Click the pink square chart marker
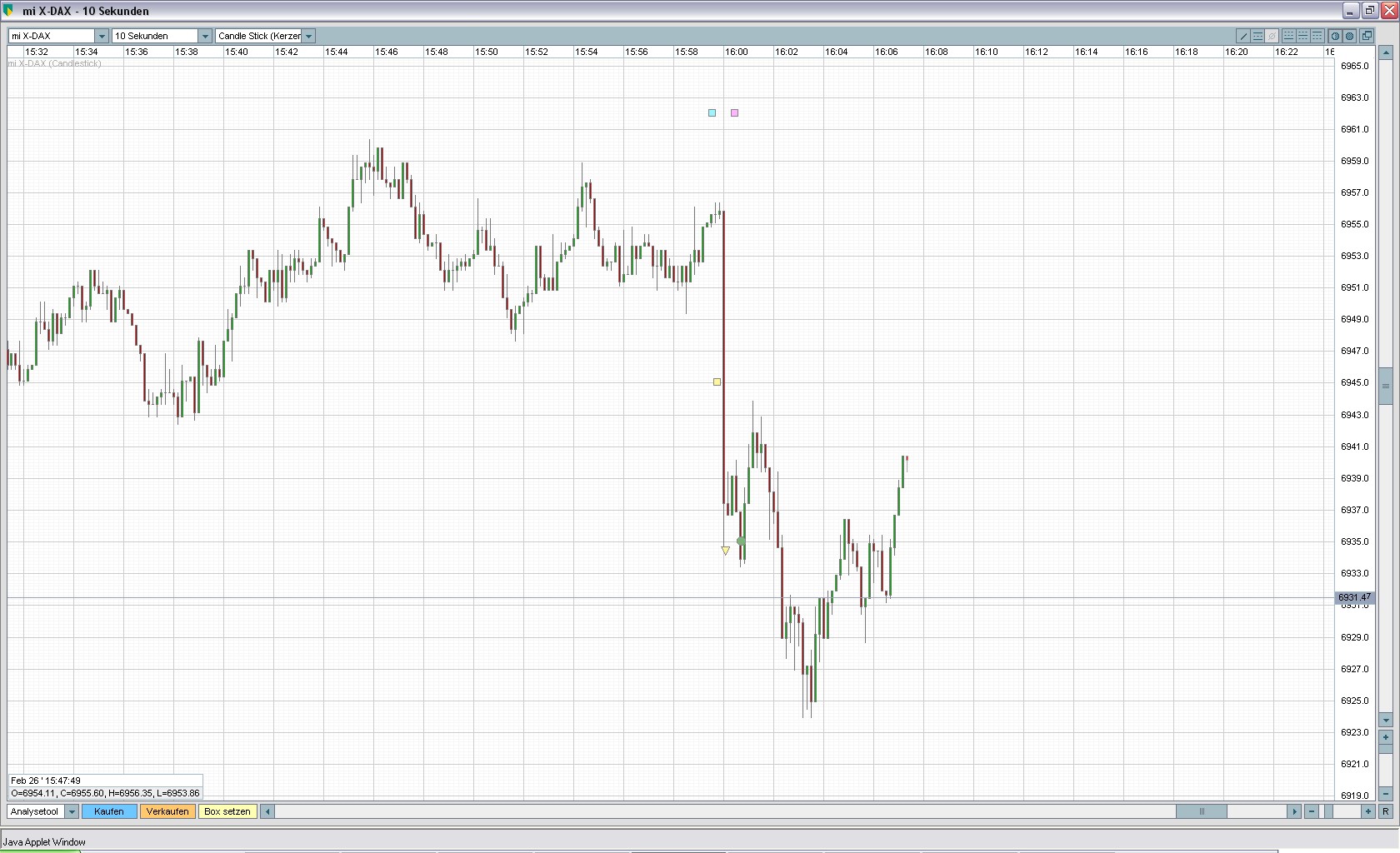The height and width of the screenshot is (853, 1400). [734, 112]
